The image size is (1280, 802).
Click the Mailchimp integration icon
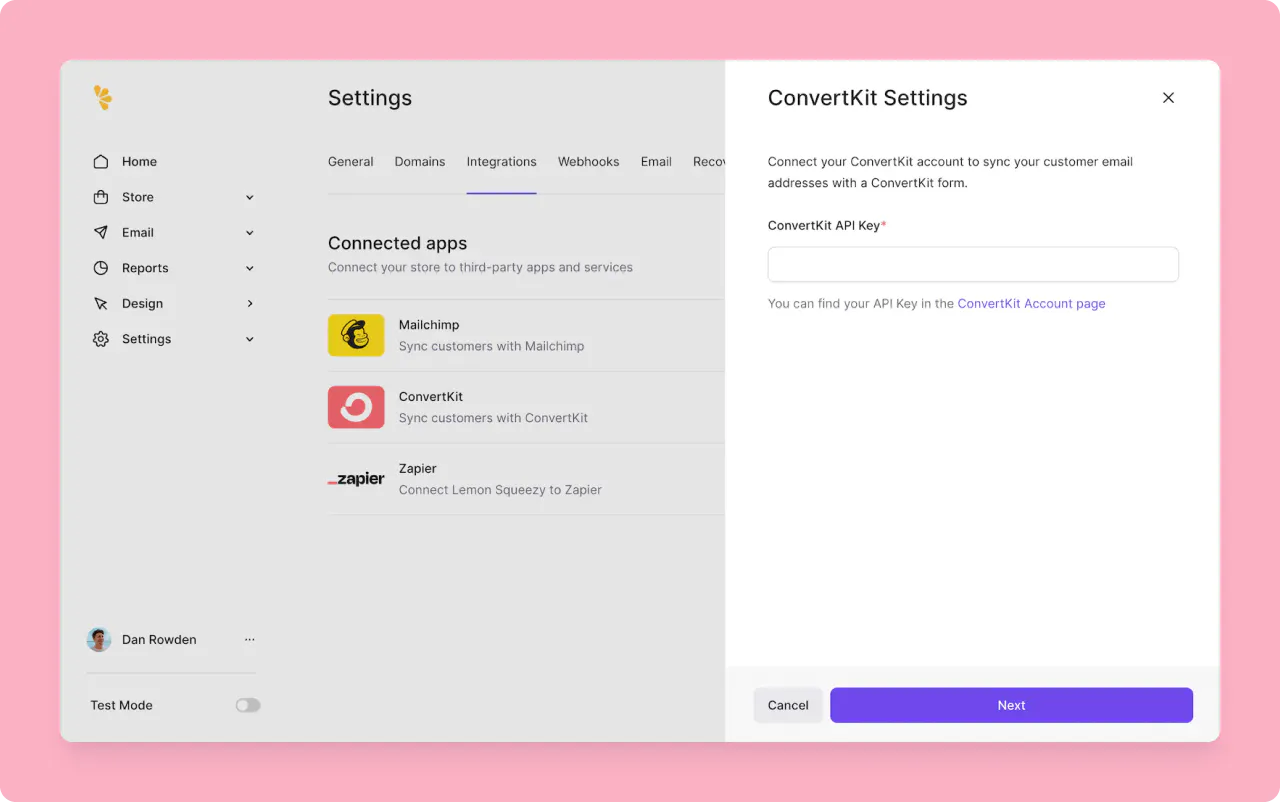coord(356,335)
